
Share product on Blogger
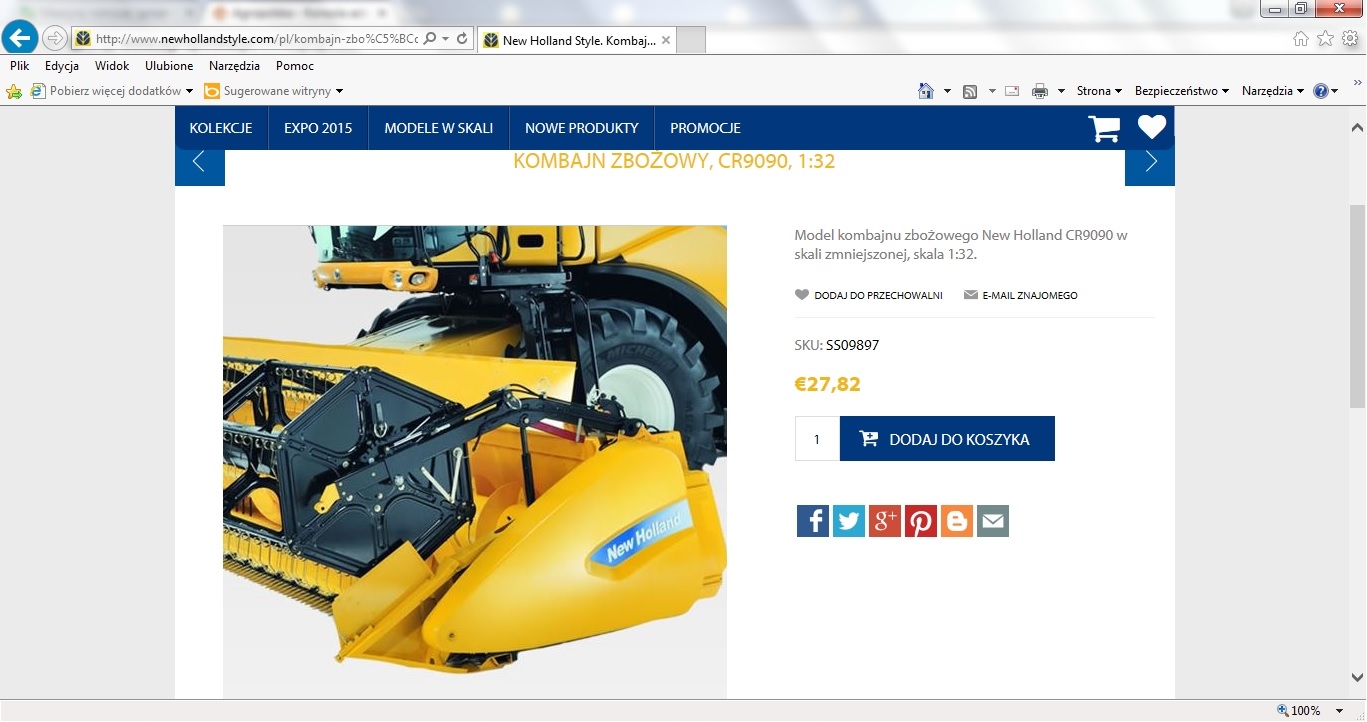957,521
